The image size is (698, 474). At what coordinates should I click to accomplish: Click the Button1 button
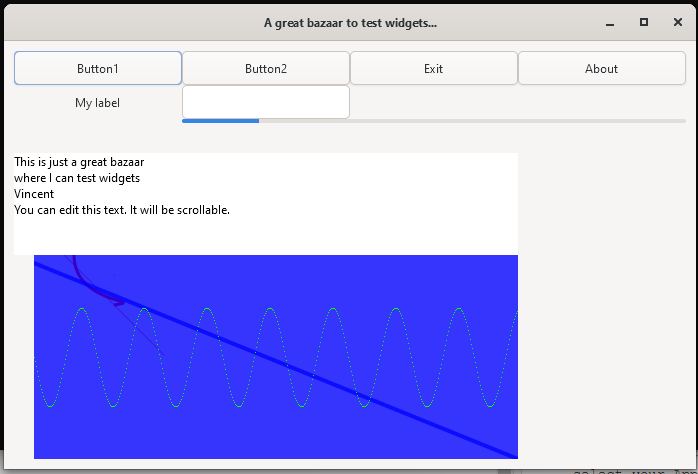98,68
